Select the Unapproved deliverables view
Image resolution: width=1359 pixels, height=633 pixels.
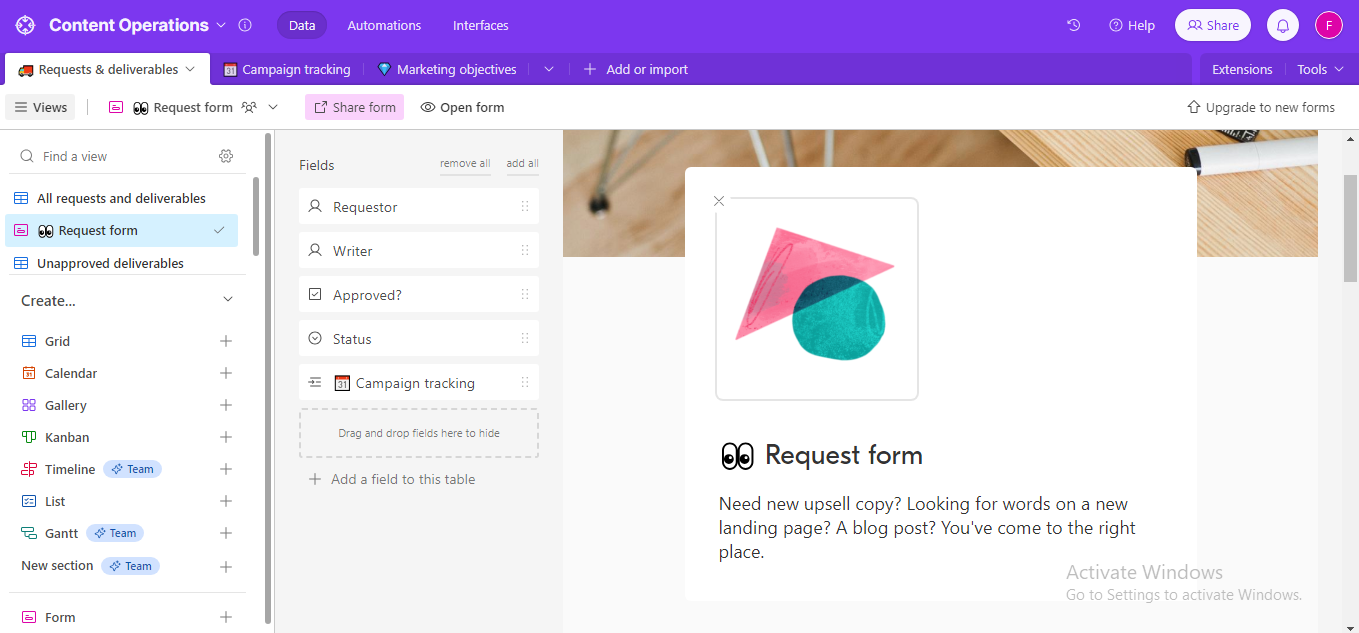(x=110, y=263)
